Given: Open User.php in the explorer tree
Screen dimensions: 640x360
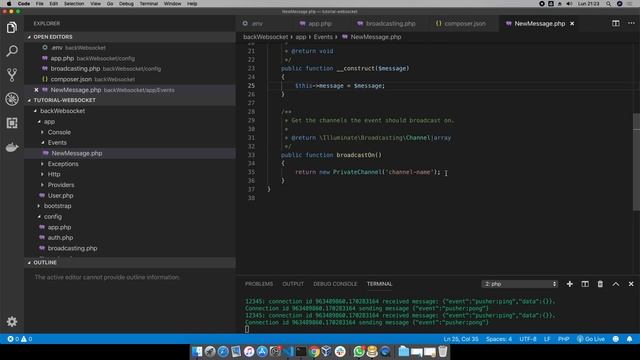Looking at the screenshot, I should click(60, 196).
